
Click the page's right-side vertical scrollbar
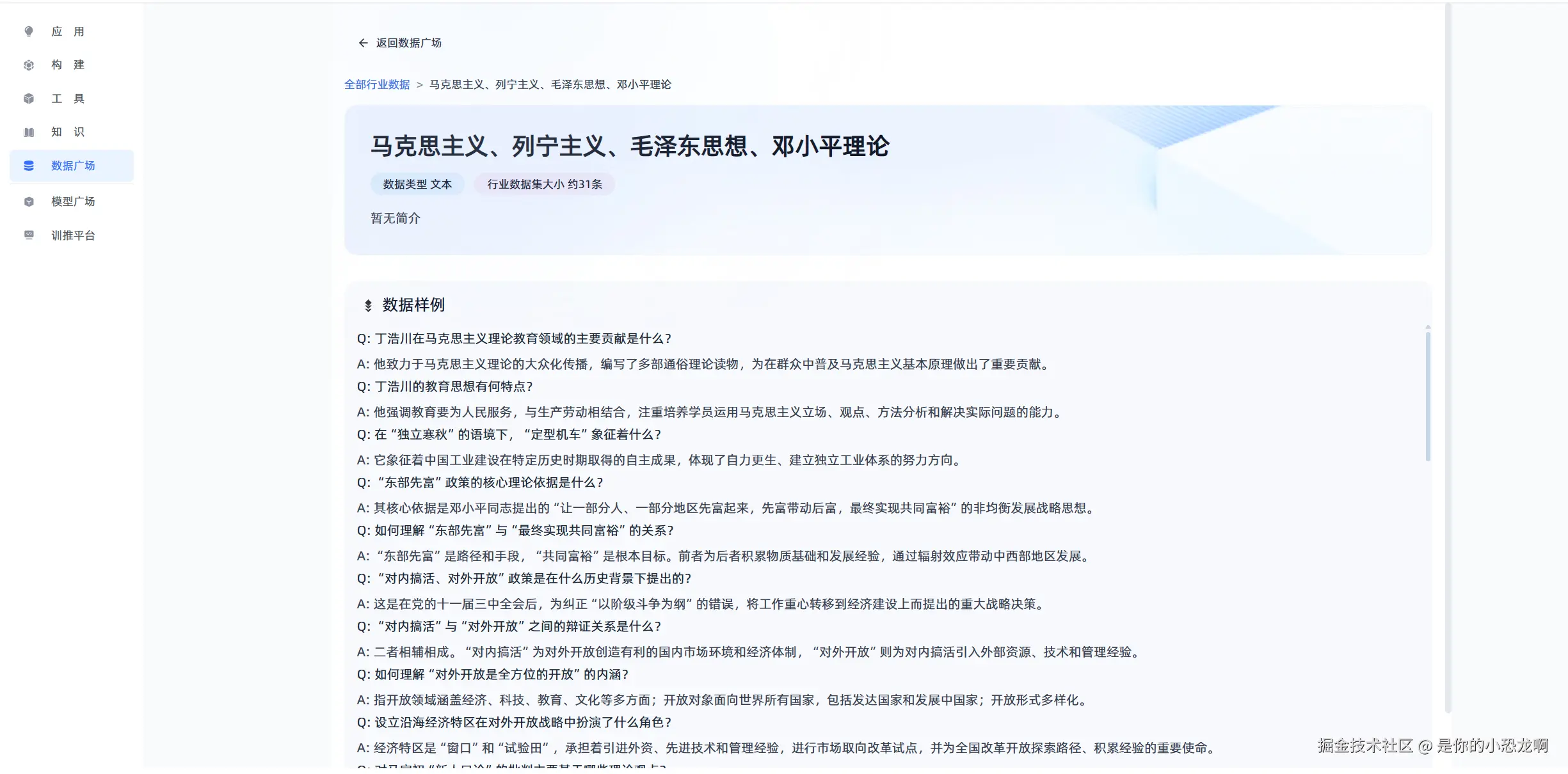(x=1448, y=358)
